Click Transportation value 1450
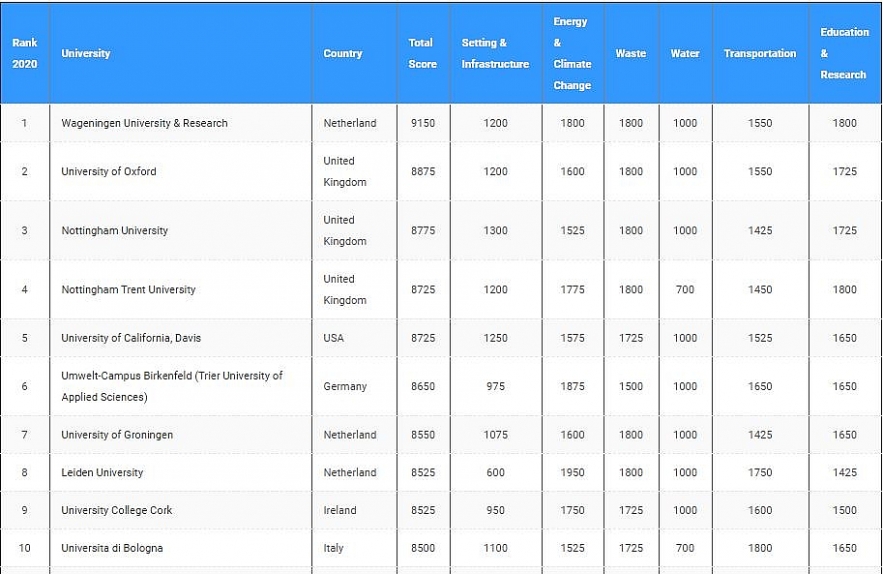This screenshot has width=883, height=574. click(760, 290)
